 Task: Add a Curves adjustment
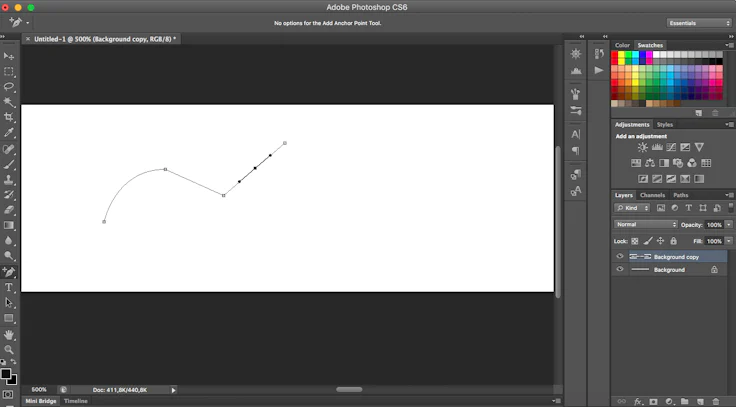[671, 147]
